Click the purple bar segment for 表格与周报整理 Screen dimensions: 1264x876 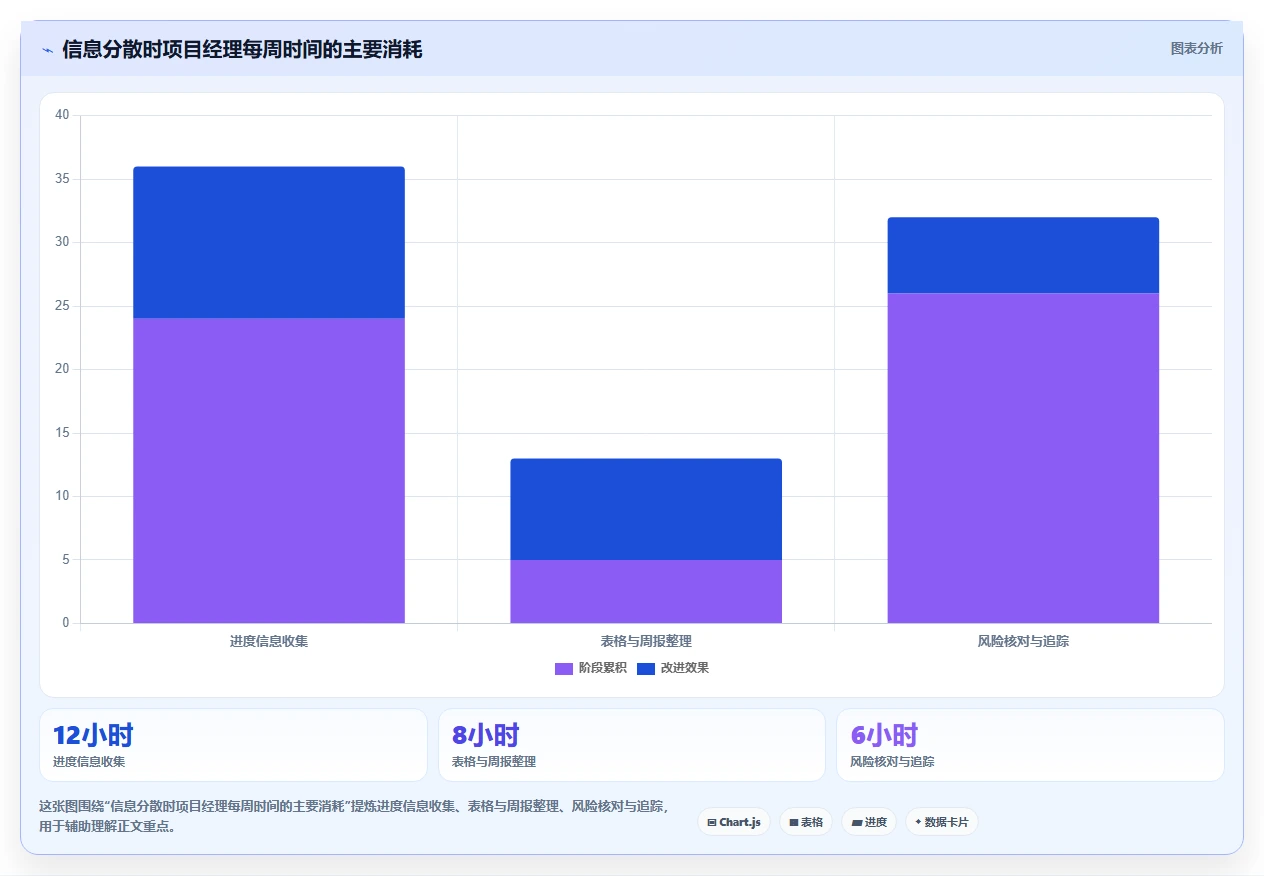[646, 591]
